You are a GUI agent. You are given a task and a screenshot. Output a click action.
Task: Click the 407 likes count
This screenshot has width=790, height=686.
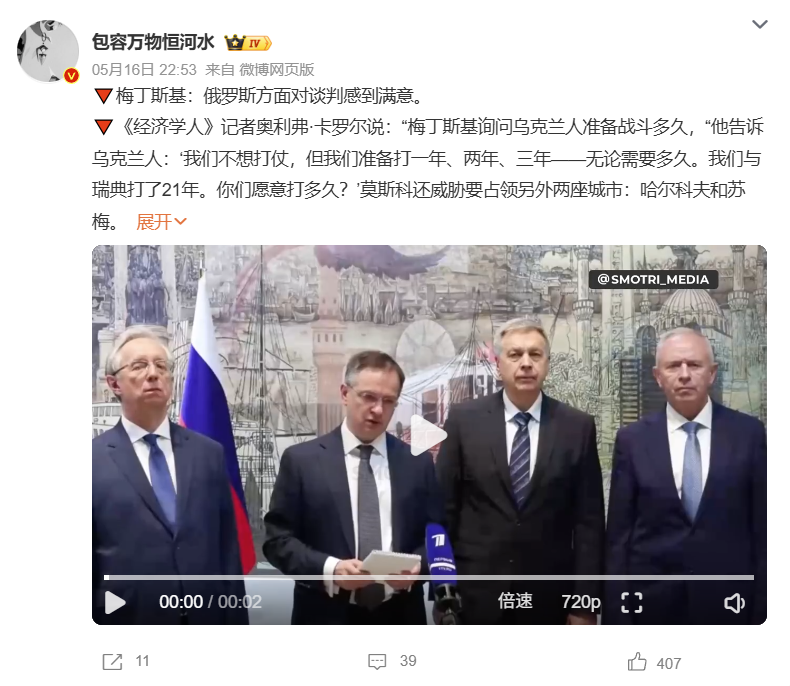669,663
